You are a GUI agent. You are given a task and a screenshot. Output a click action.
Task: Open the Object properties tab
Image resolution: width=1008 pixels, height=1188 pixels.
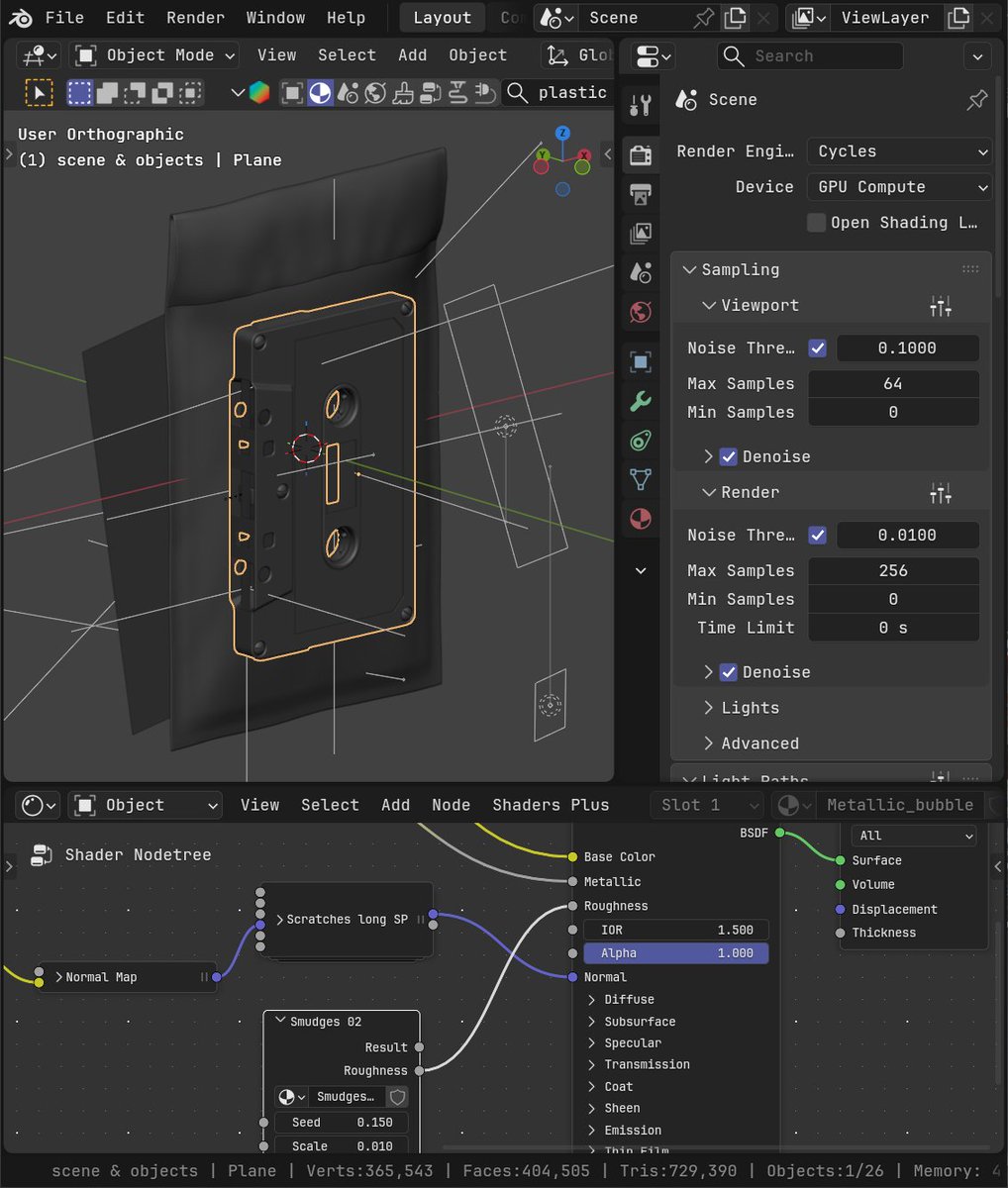click(640, 362)
